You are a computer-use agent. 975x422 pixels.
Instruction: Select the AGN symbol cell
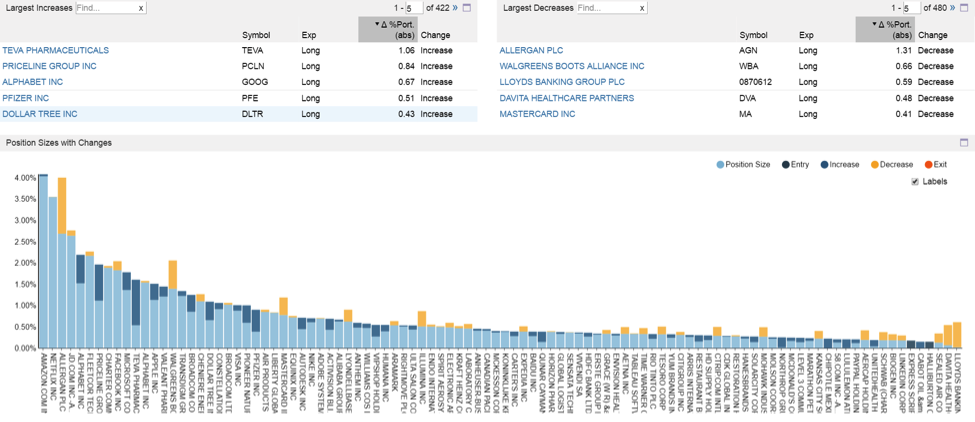point(747,50)
